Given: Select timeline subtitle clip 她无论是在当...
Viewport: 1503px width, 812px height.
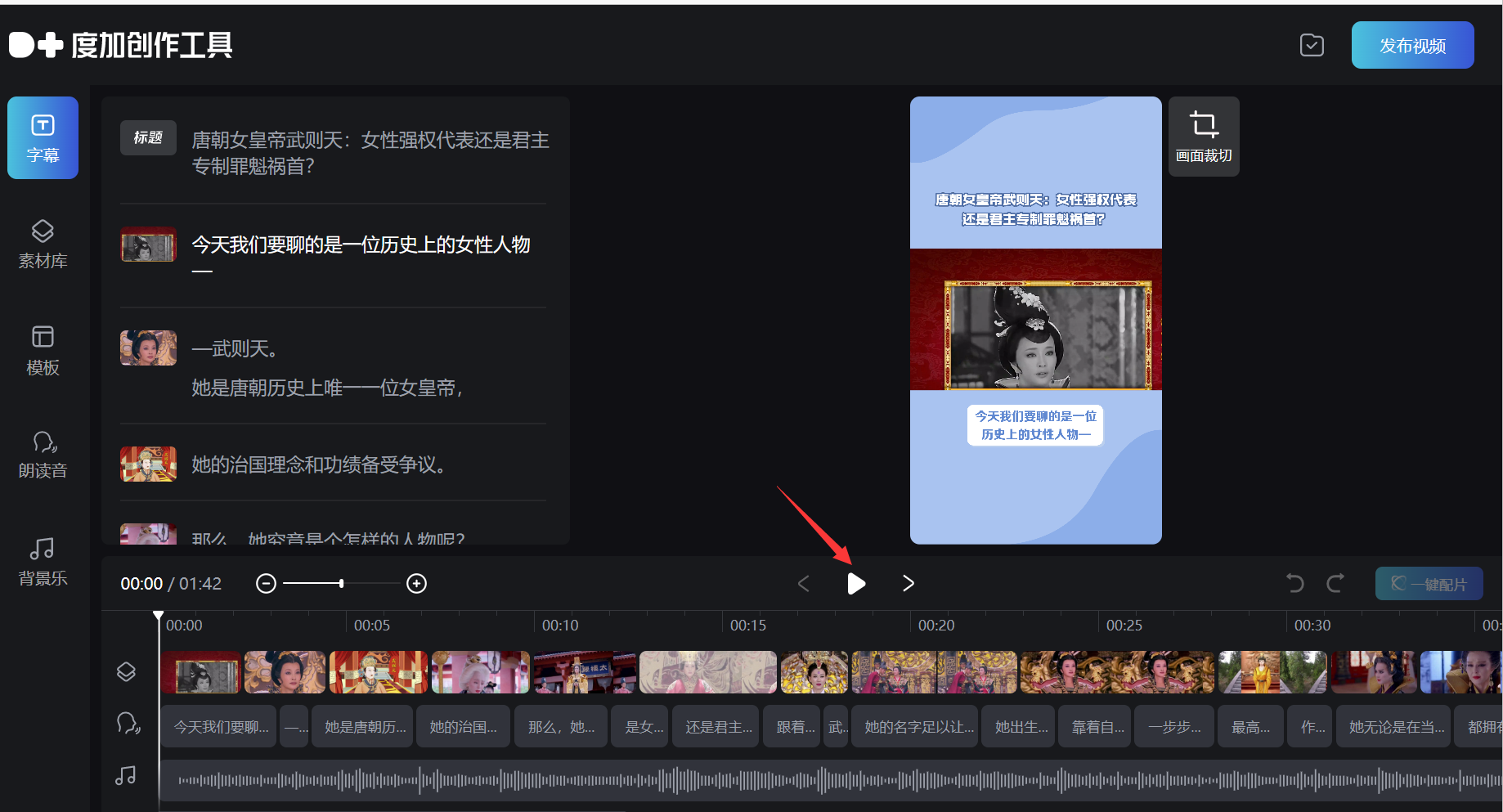Looking at the screenshot, I should (x=1394, y=726).
